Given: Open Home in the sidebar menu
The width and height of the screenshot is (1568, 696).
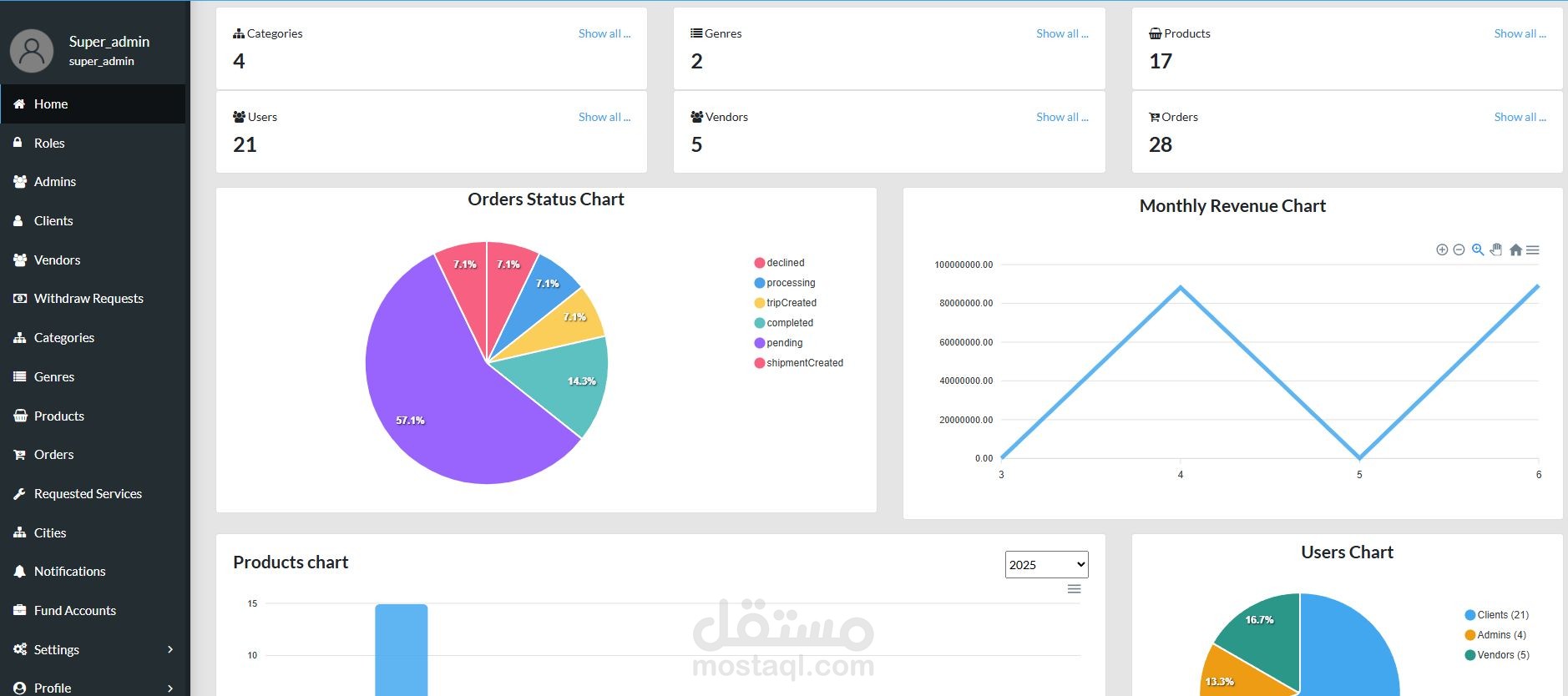Looking at the screenshot, I should pyautogui.click(x=93, y=104).
